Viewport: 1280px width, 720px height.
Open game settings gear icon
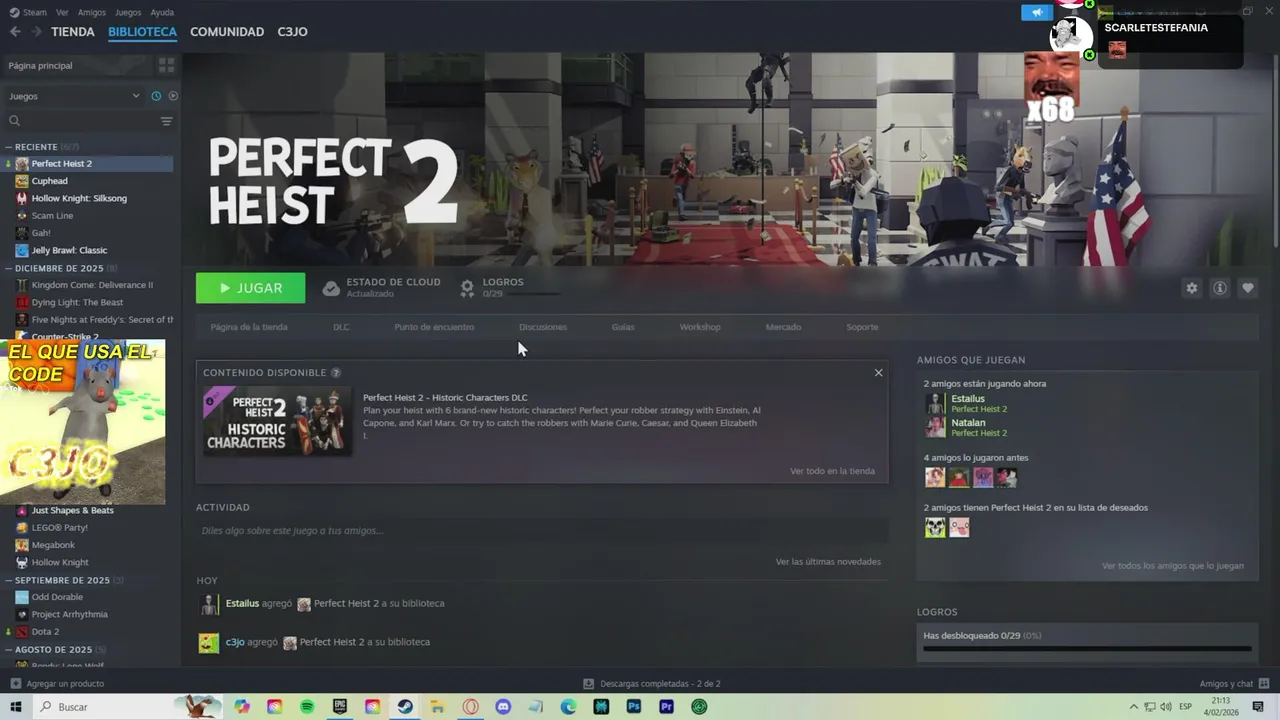click(x=1191, y=288)
